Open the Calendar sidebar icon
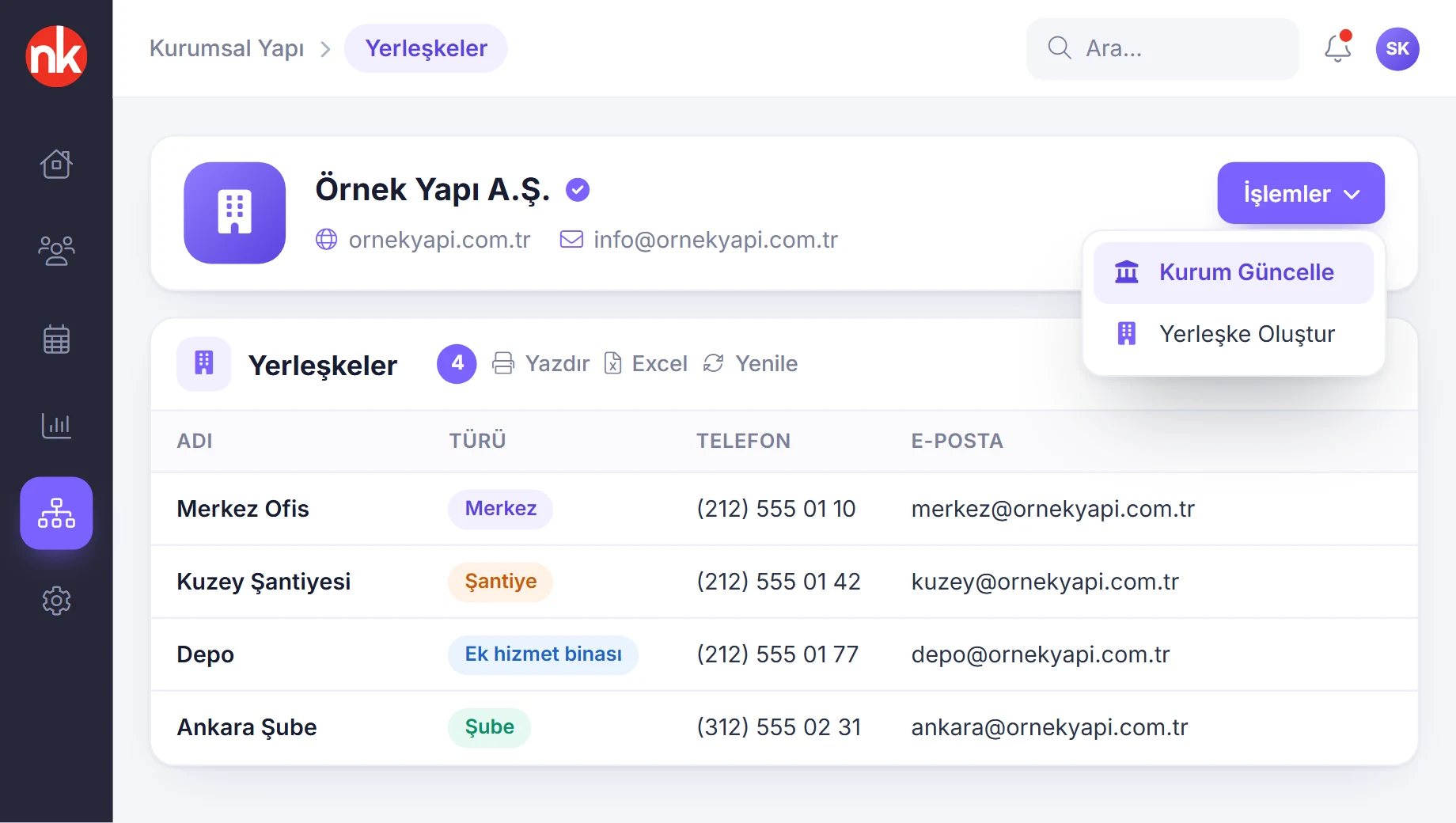The height and width of the screenshot is (823, 1456). pyautogui.click(x=56, y=339)
